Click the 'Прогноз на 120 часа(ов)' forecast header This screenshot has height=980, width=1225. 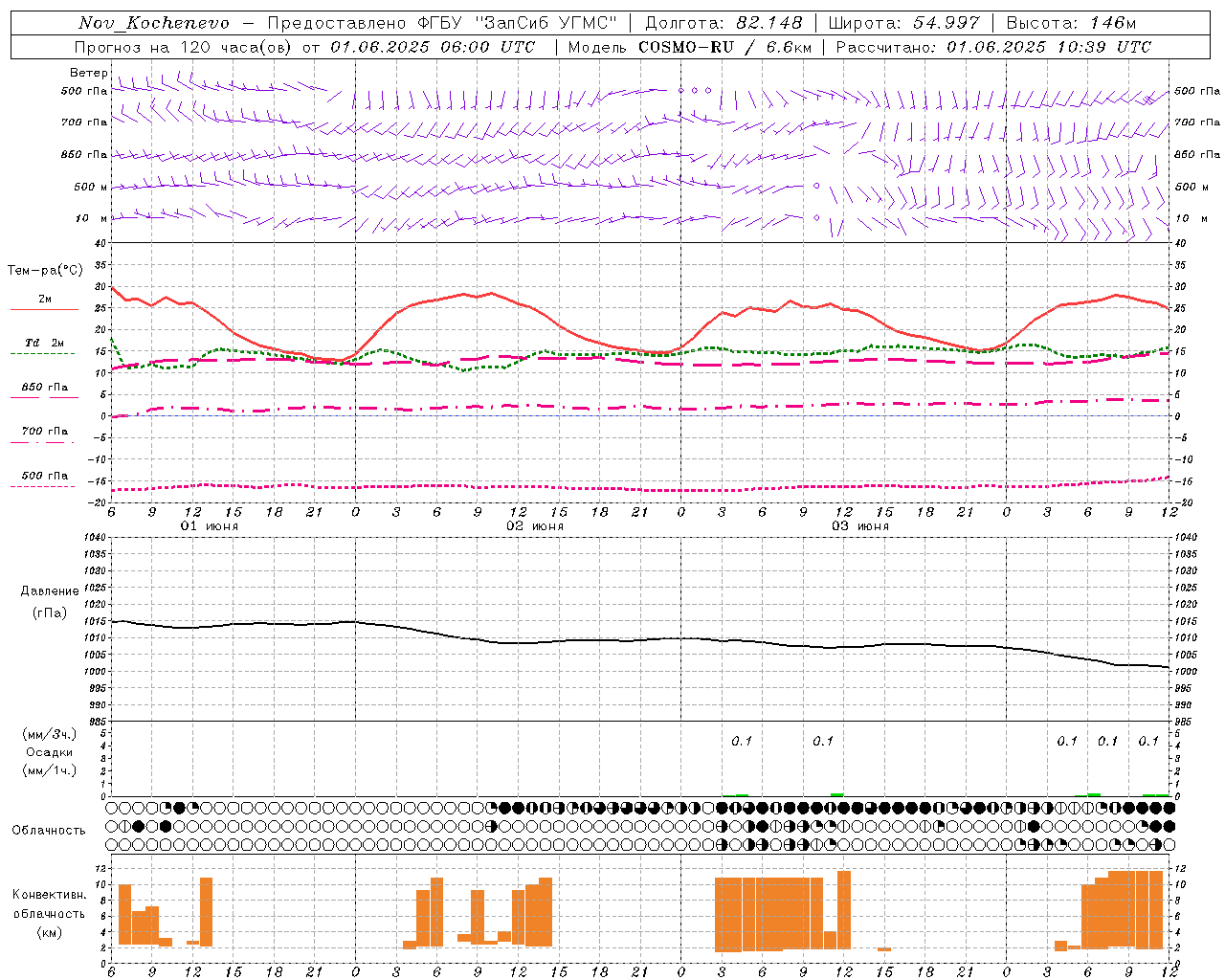[184, 47]
